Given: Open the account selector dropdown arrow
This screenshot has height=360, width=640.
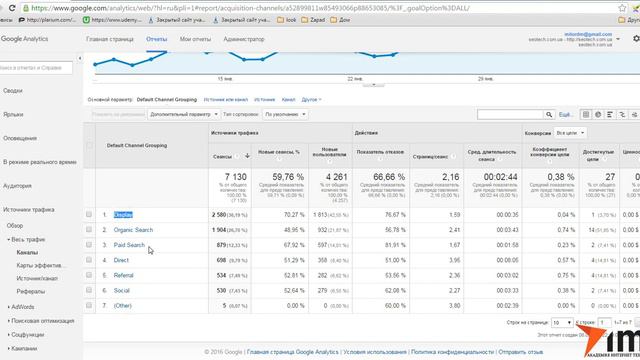Looking at the screenshot, I should [x=618, y=39].
